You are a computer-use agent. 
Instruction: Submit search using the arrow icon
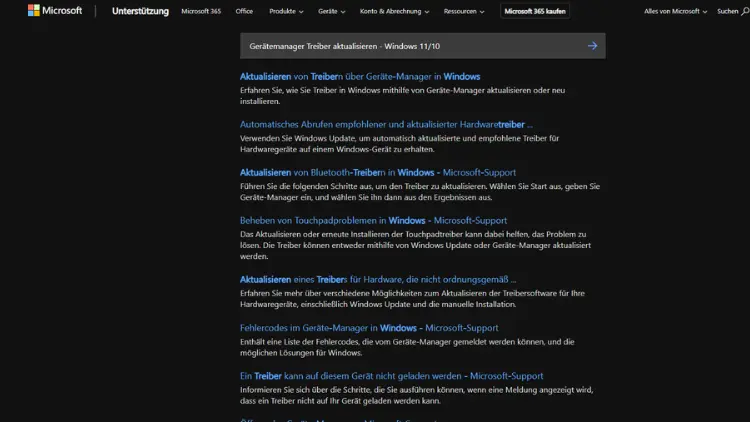[x=592, y=46]
